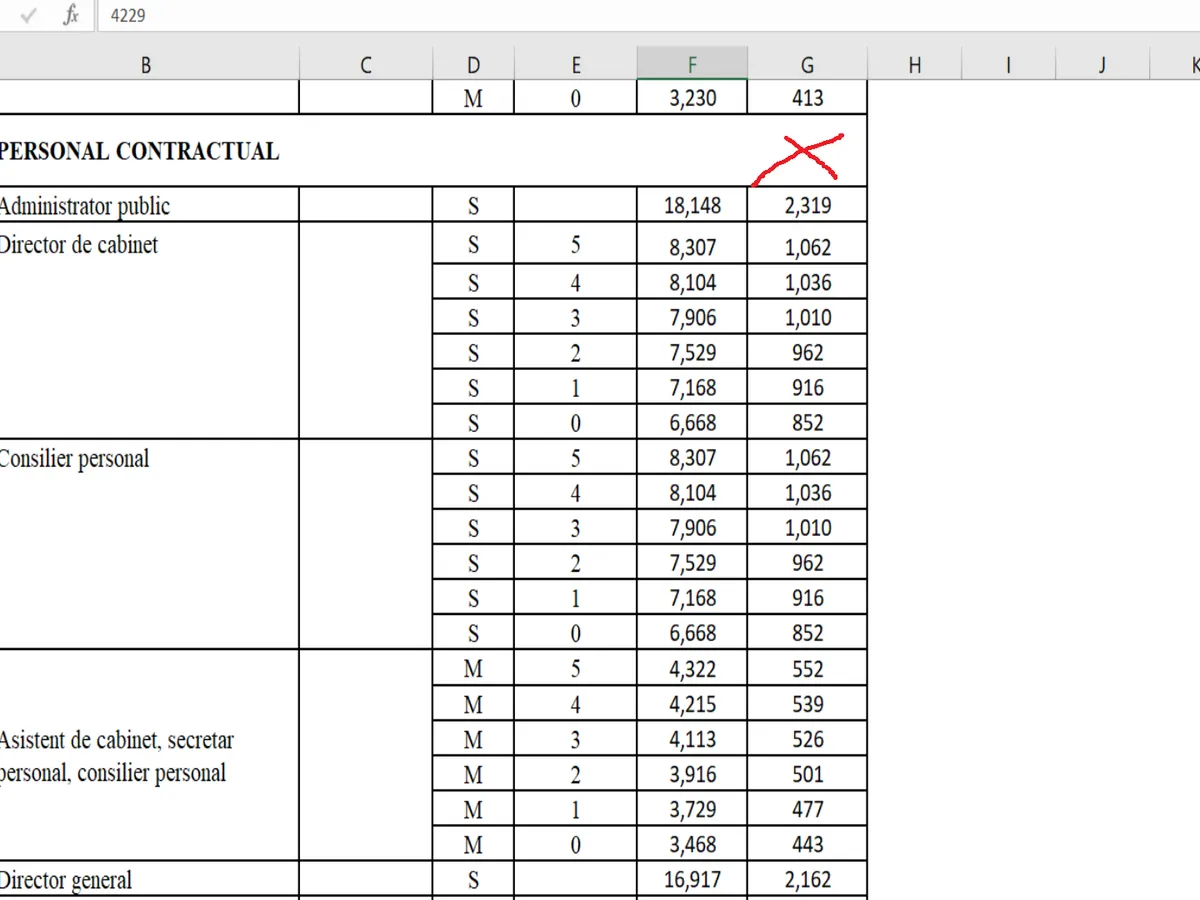Viewport: 1200px width, 900px height.
Task: Click the cell with value 18,148
Action: [x=692, y=206]
